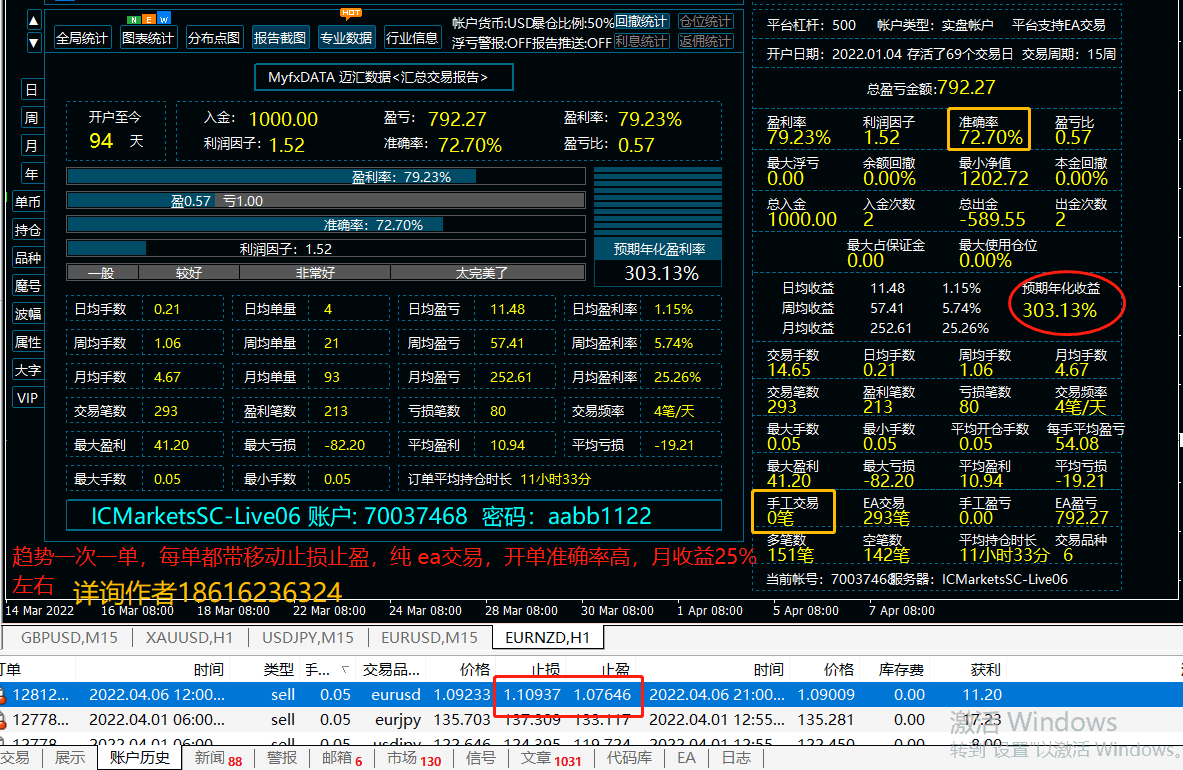Screen dimensions: 1183x770
Task: Switch to the EURUSD,M15 chart tab
Action: 429,637
